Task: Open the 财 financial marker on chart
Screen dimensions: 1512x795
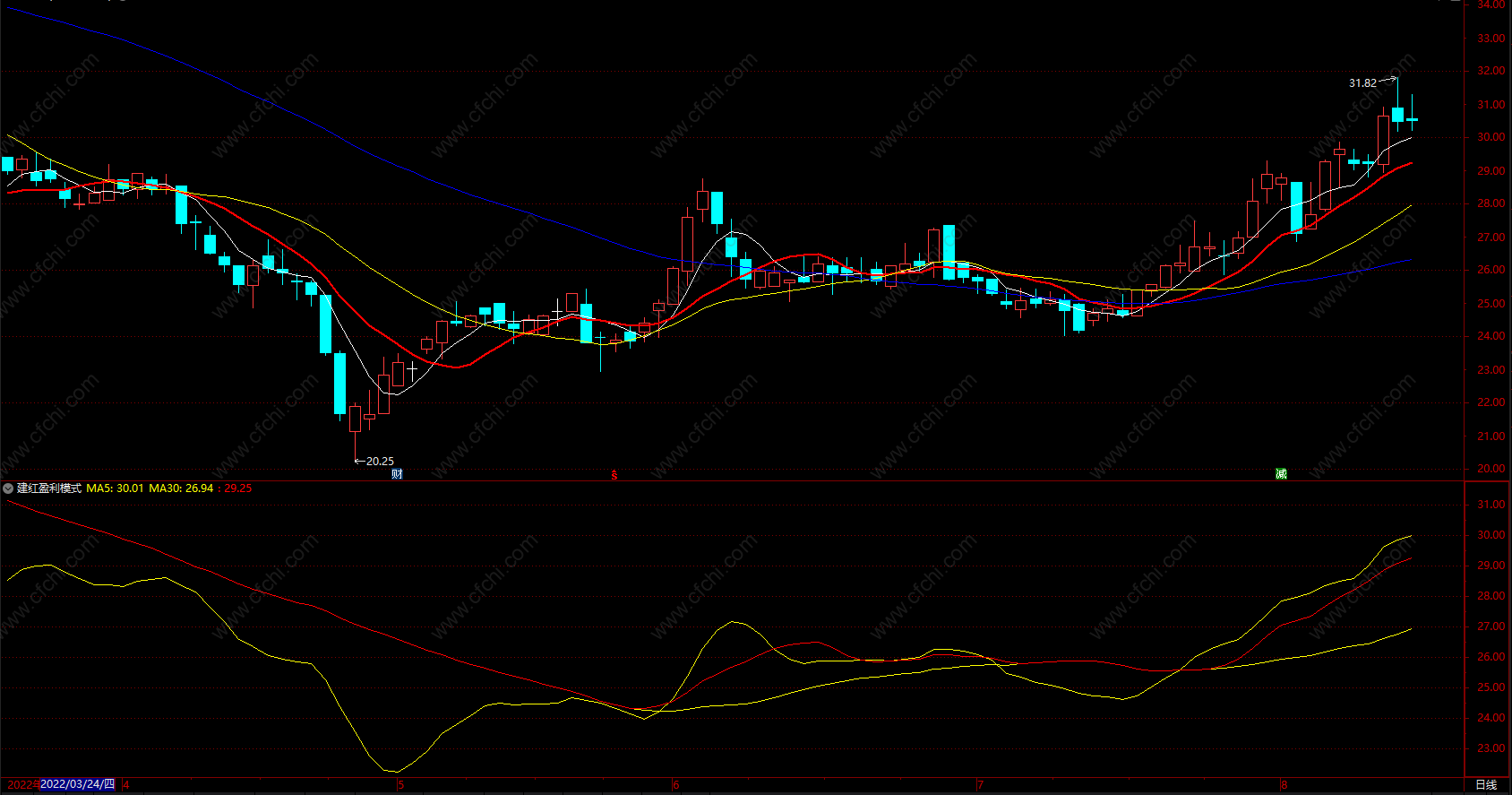Action: click(x=398, y=474)
